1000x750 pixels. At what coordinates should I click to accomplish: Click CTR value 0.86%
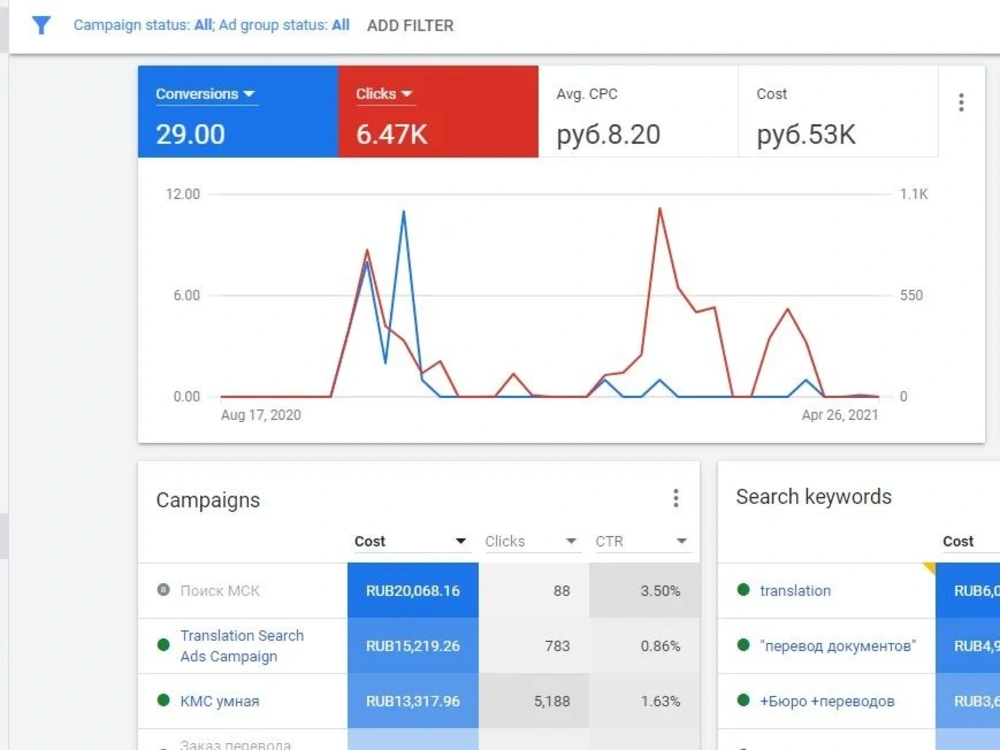pos(660,645)
